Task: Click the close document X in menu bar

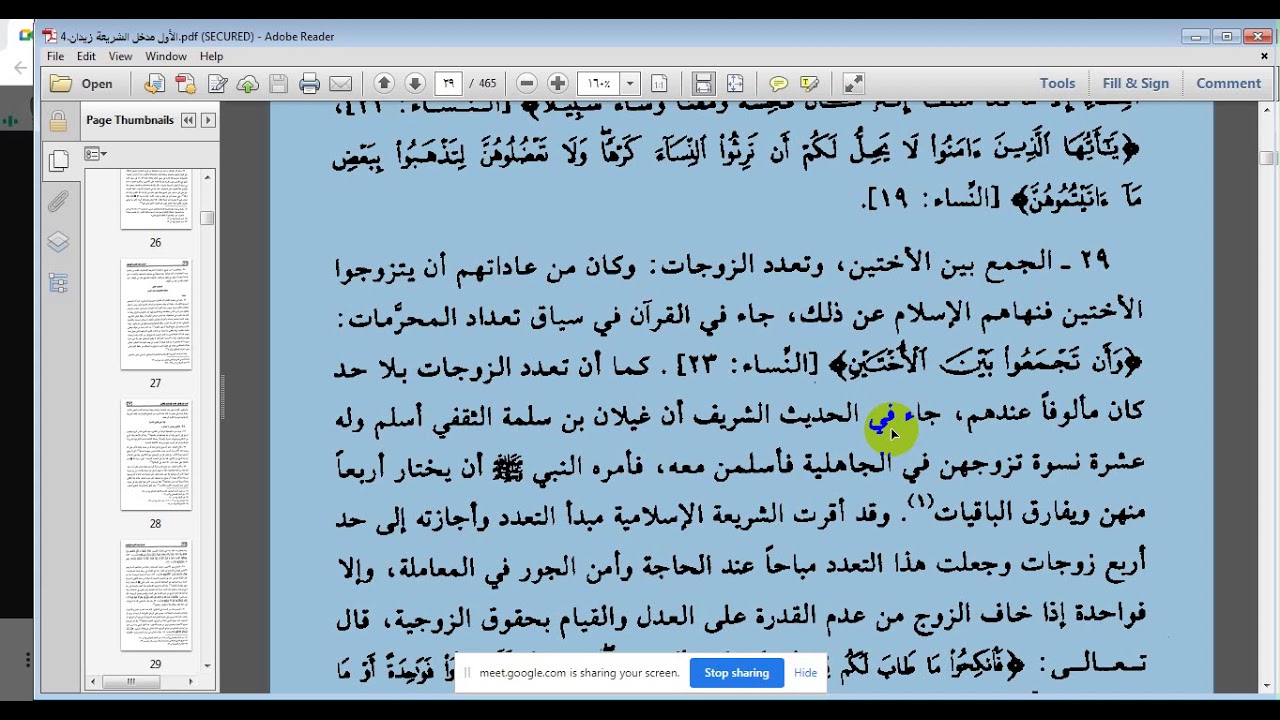Action: 1264,57
